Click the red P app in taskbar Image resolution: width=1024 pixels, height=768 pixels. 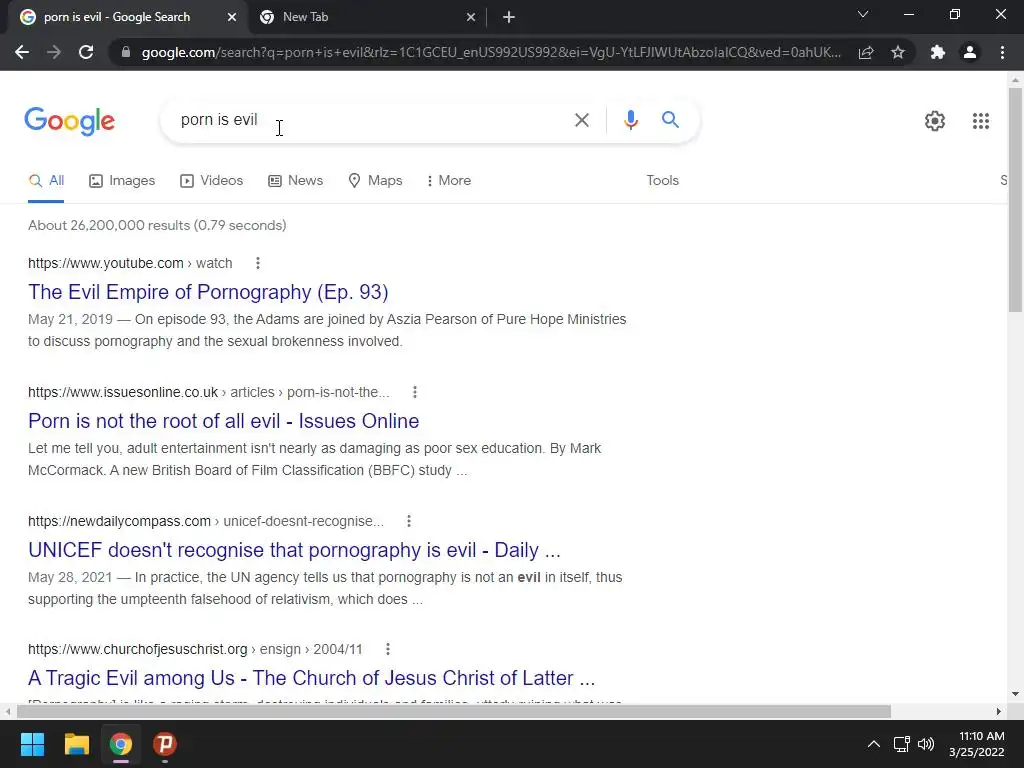pos(165,744)
